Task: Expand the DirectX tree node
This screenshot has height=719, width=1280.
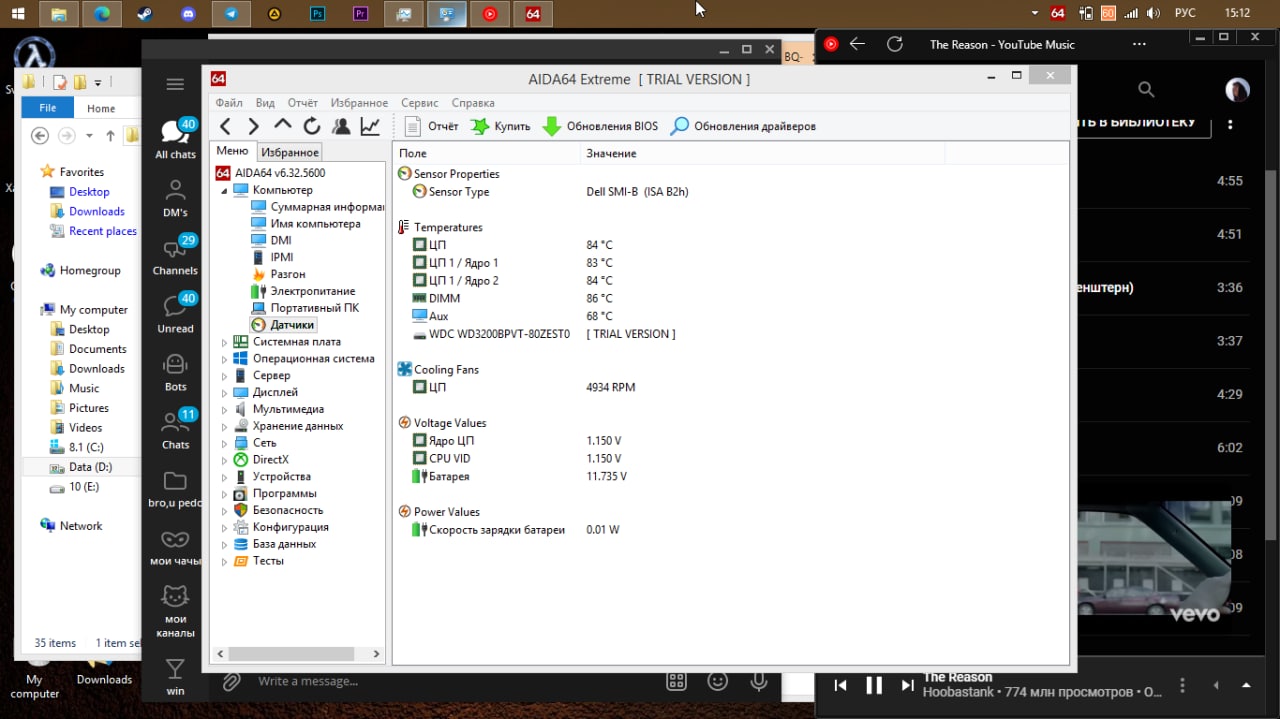Action: (224, 460)
